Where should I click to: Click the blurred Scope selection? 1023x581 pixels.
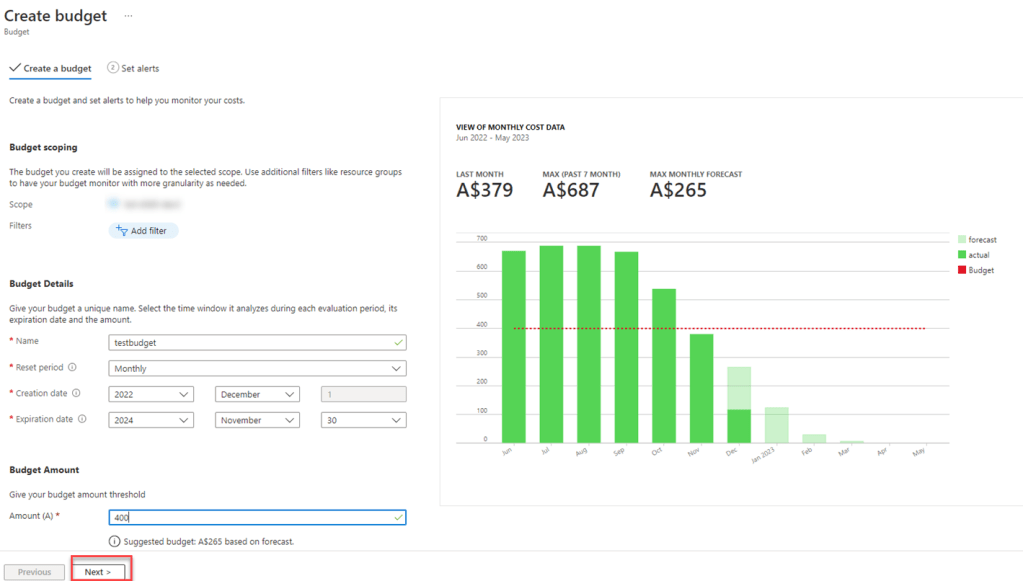click(145, 204)
